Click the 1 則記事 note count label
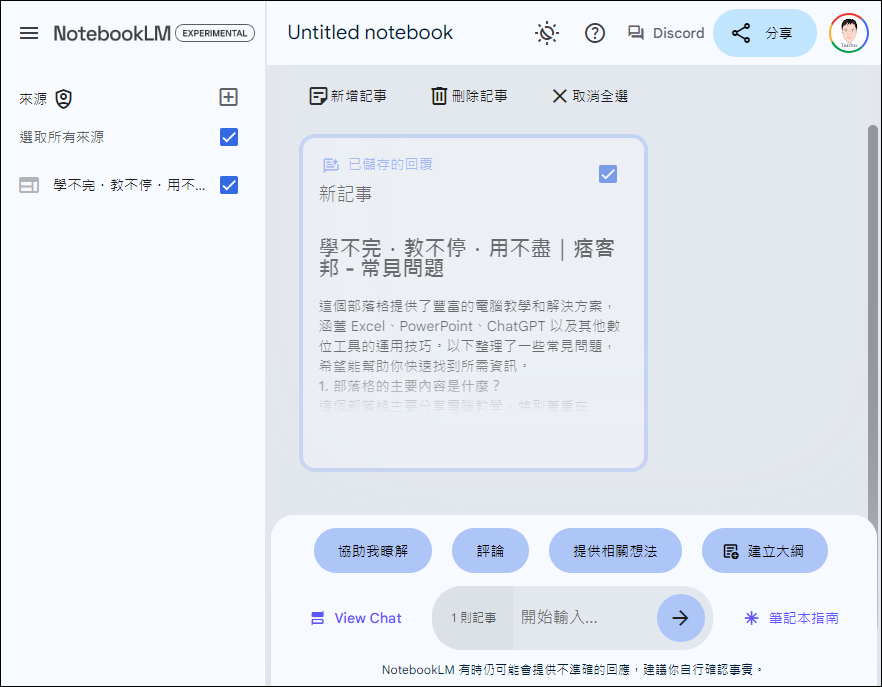 point(473,618)
